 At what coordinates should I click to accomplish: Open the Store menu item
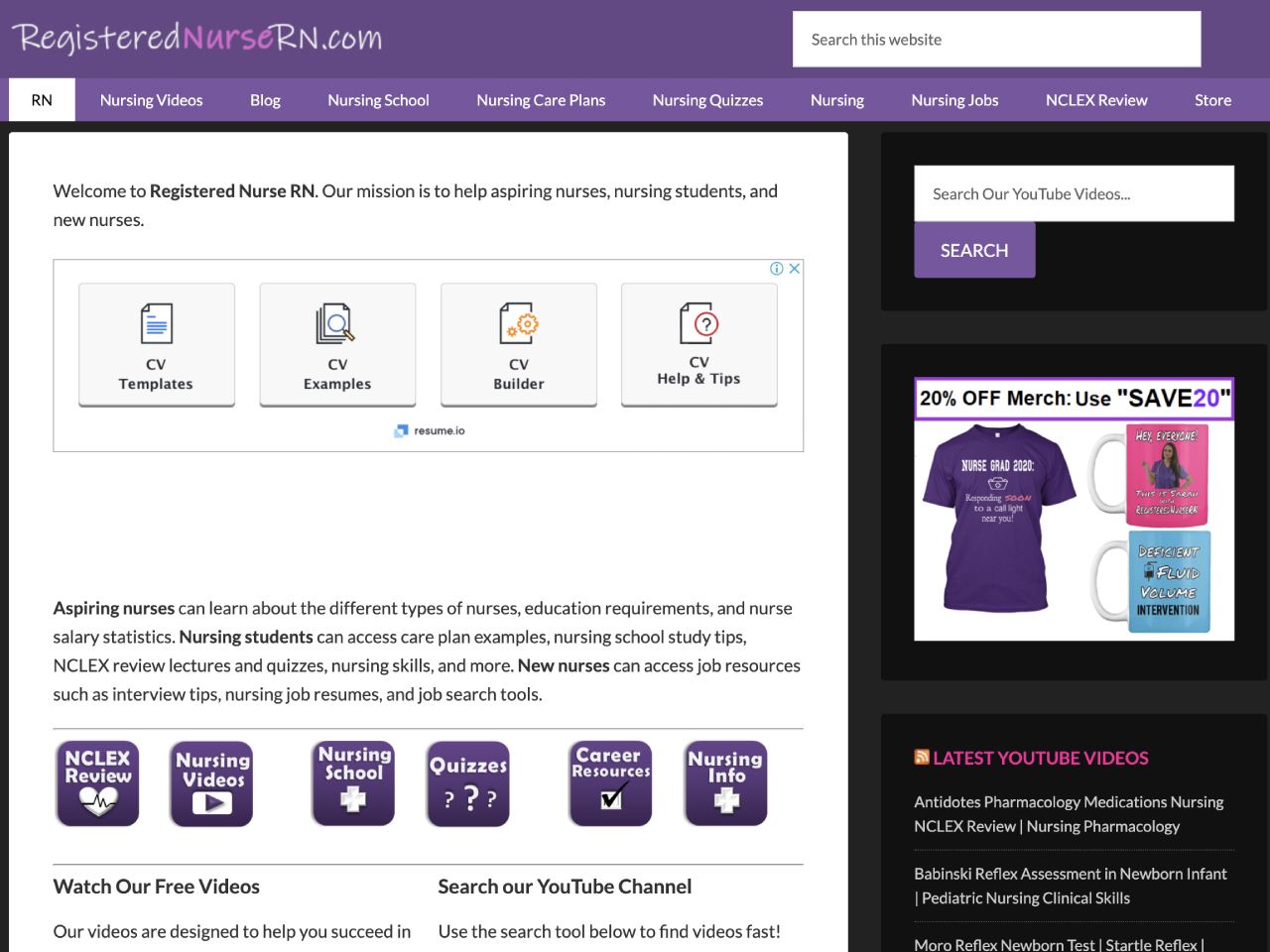point(1212,100)
